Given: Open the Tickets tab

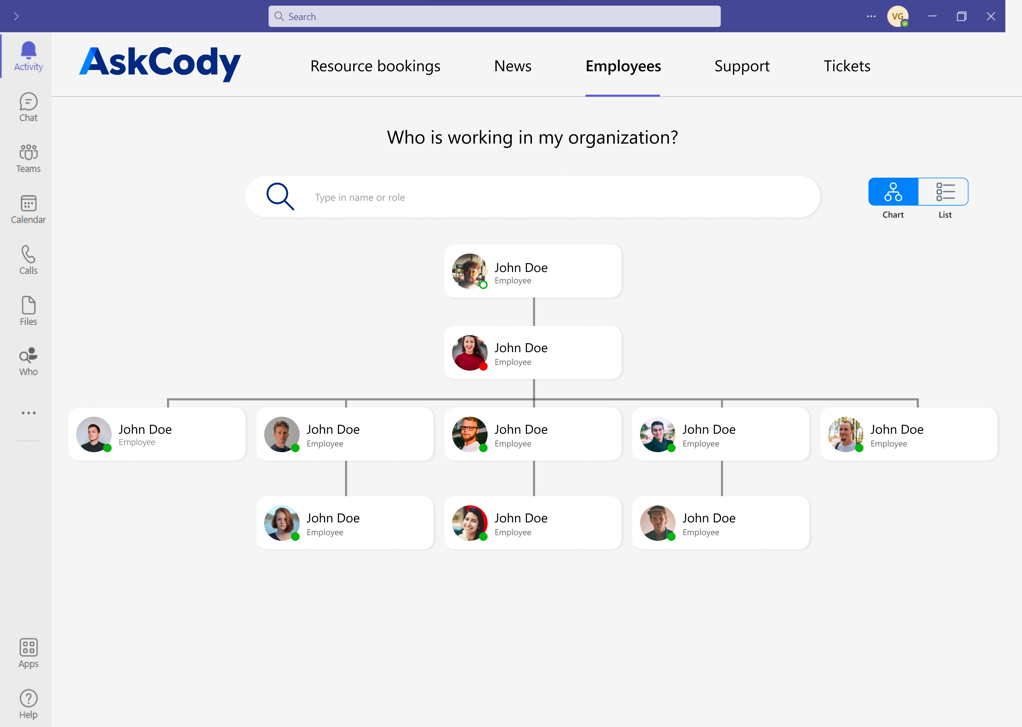Looking at the screenshot, I should 847,66.
